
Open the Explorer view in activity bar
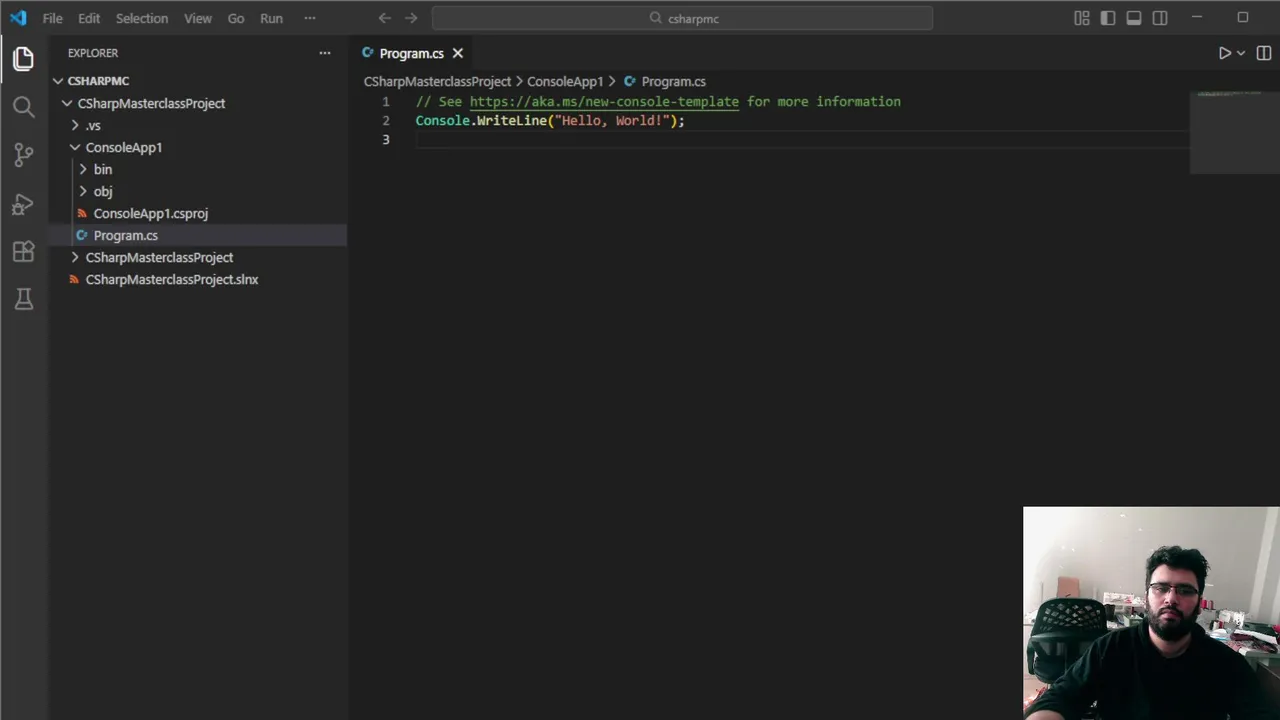[24, 58]
